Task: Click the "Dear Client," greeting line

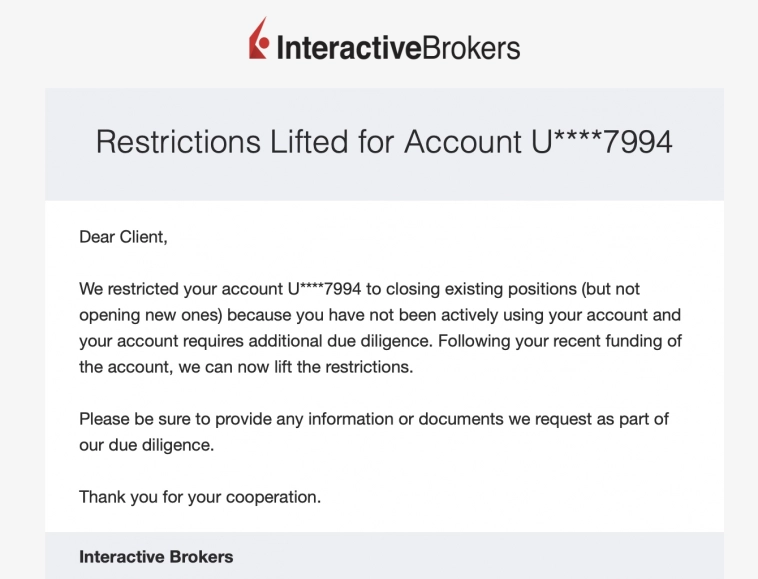Action: click(x=124, y=237)
